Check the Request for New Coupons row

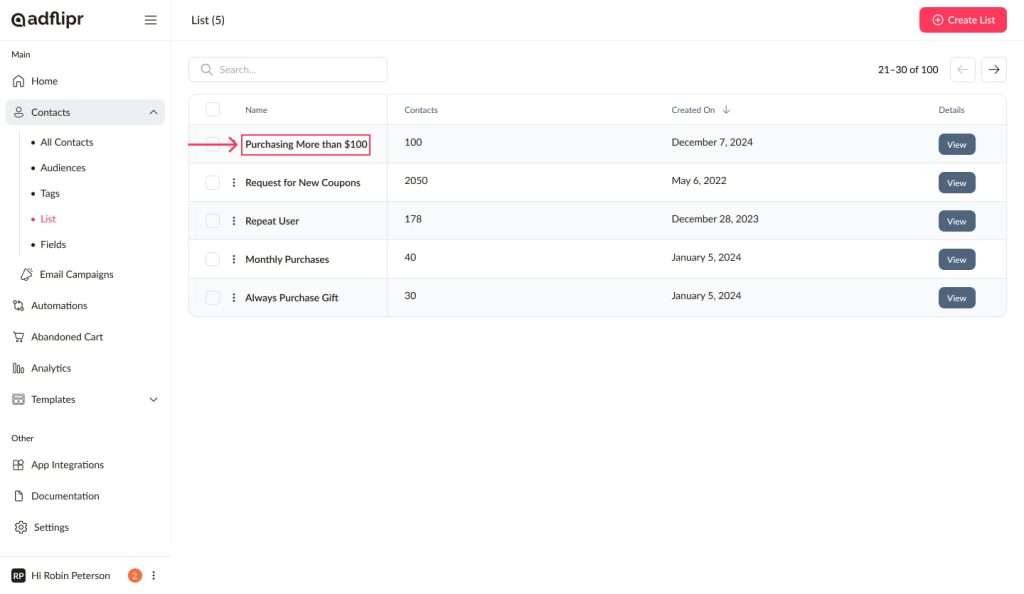pos(212,183)
